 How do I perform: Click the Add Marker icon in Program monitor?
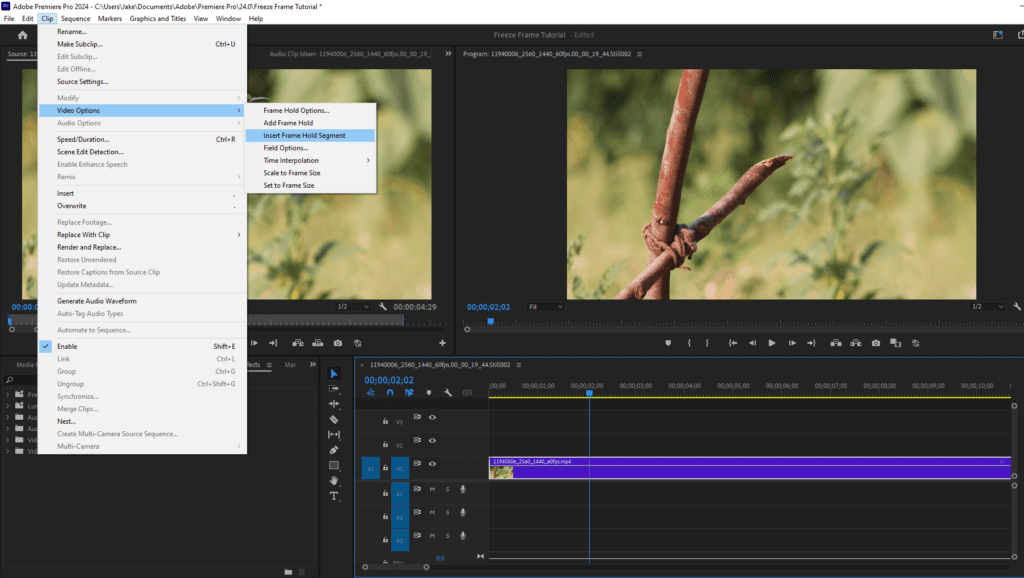(668, 343)
